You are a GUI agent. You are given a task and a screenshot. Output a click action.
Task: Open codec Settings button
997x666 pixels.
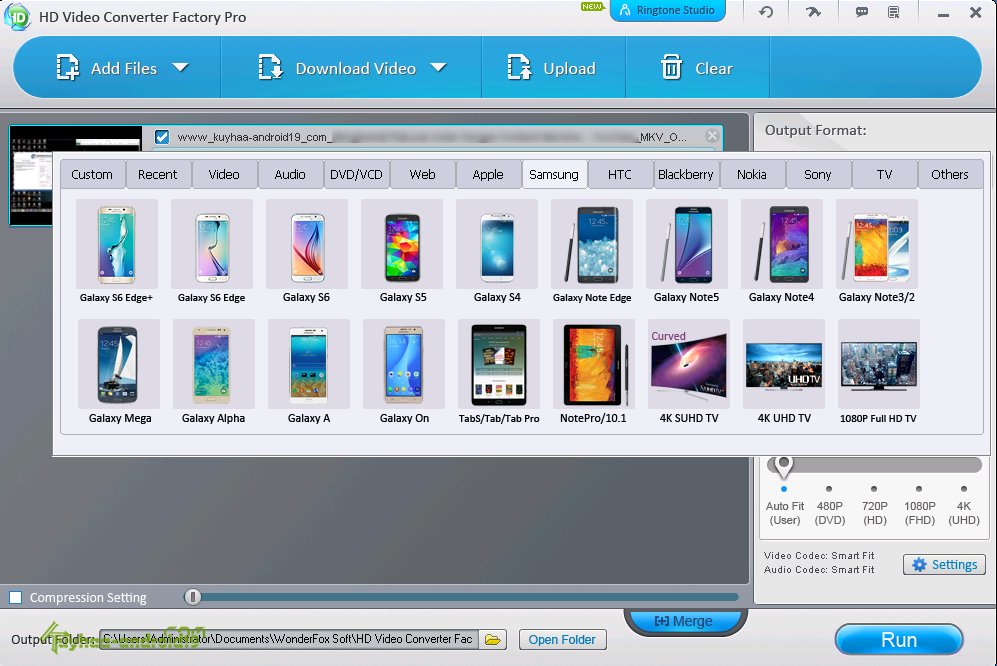tap(944, 565)
